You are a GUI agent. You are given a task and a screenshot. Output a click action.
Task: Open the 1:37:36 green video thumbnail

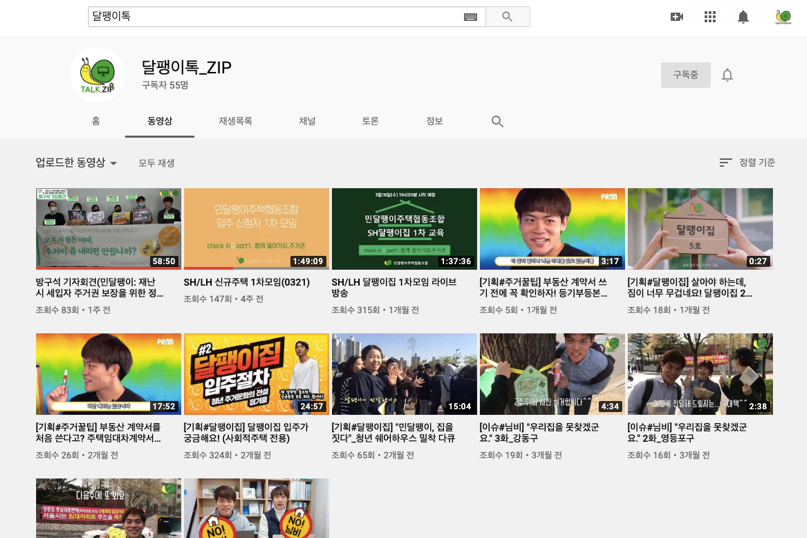(404, 229)
